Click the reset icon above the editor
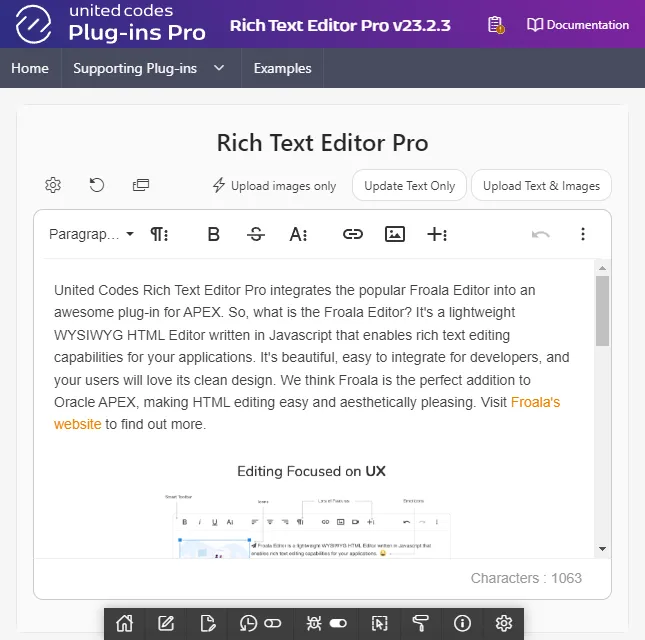This screenshot has width=645, height=640. click(97, 185)
